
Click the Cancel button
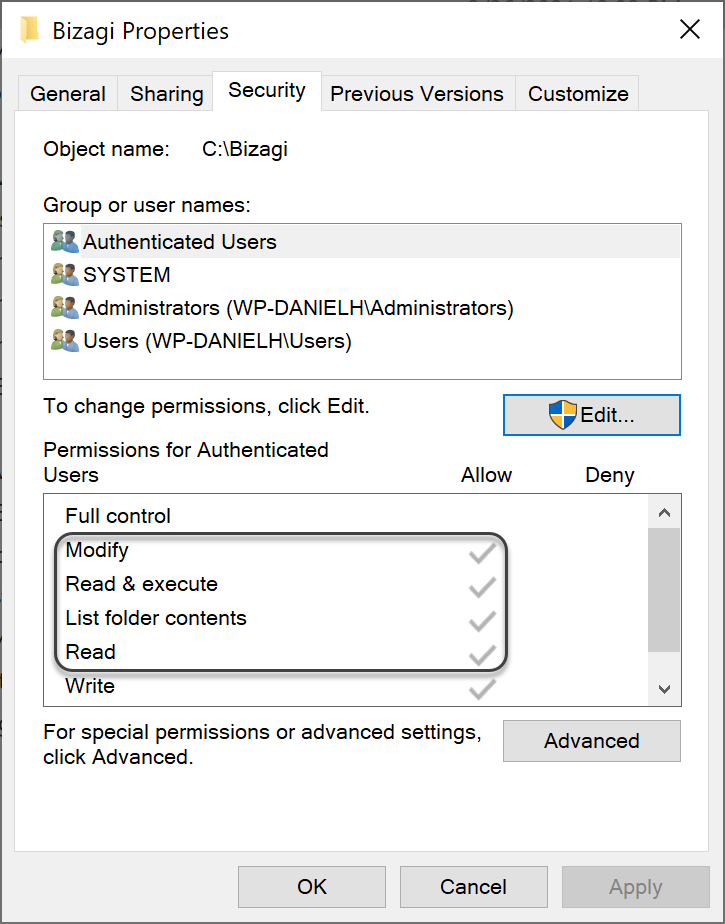[x=473, y=887]
